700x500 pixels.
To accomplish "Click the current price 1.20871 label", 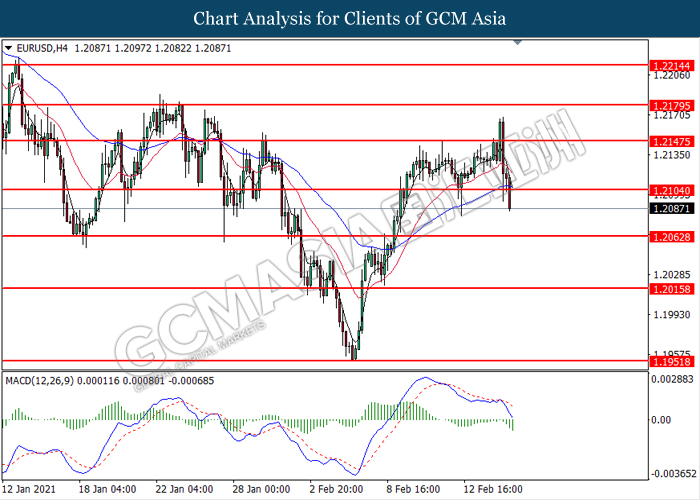I will point(671,208).
